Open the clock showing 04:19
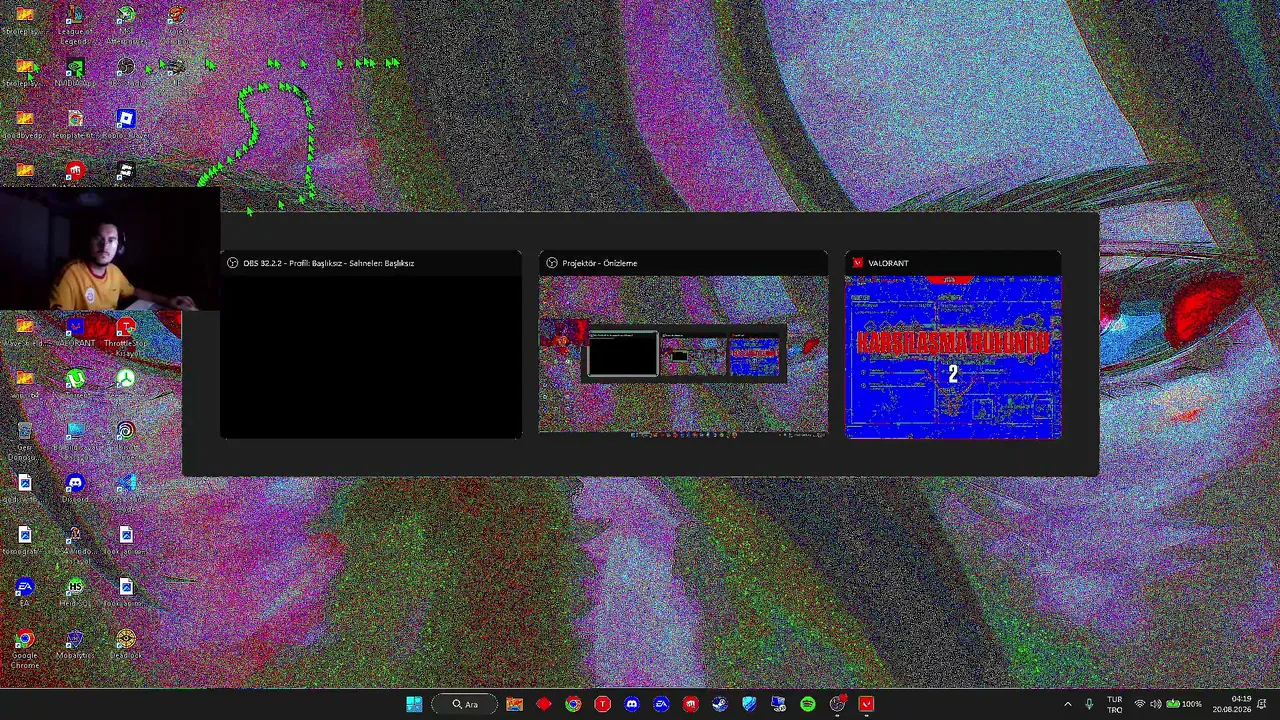1280x720 pixels. click(1231, 704)
